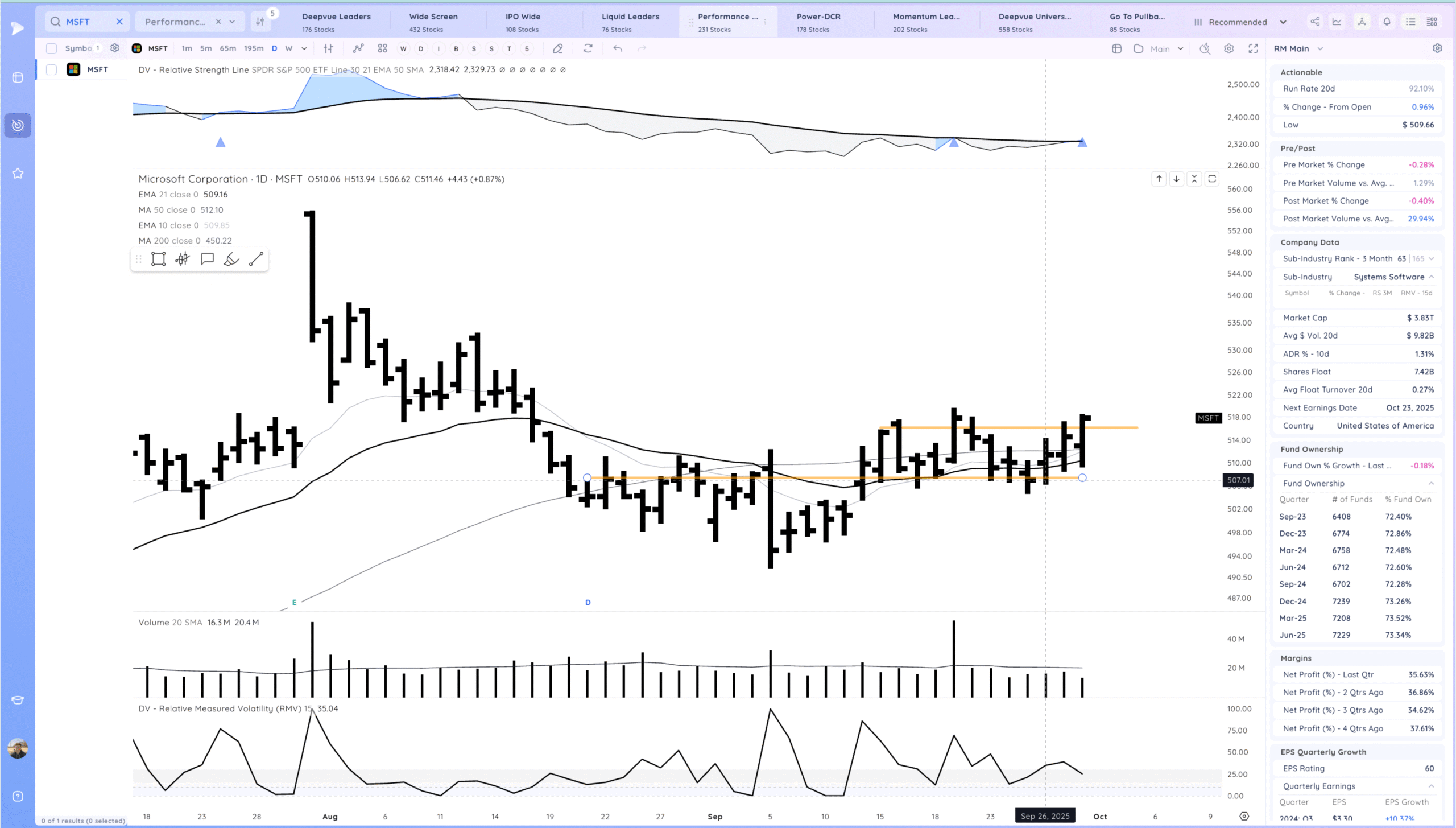Open the share icon in top bar
This screenshot has height=828, width=1456.
(x=1315, y=22)
